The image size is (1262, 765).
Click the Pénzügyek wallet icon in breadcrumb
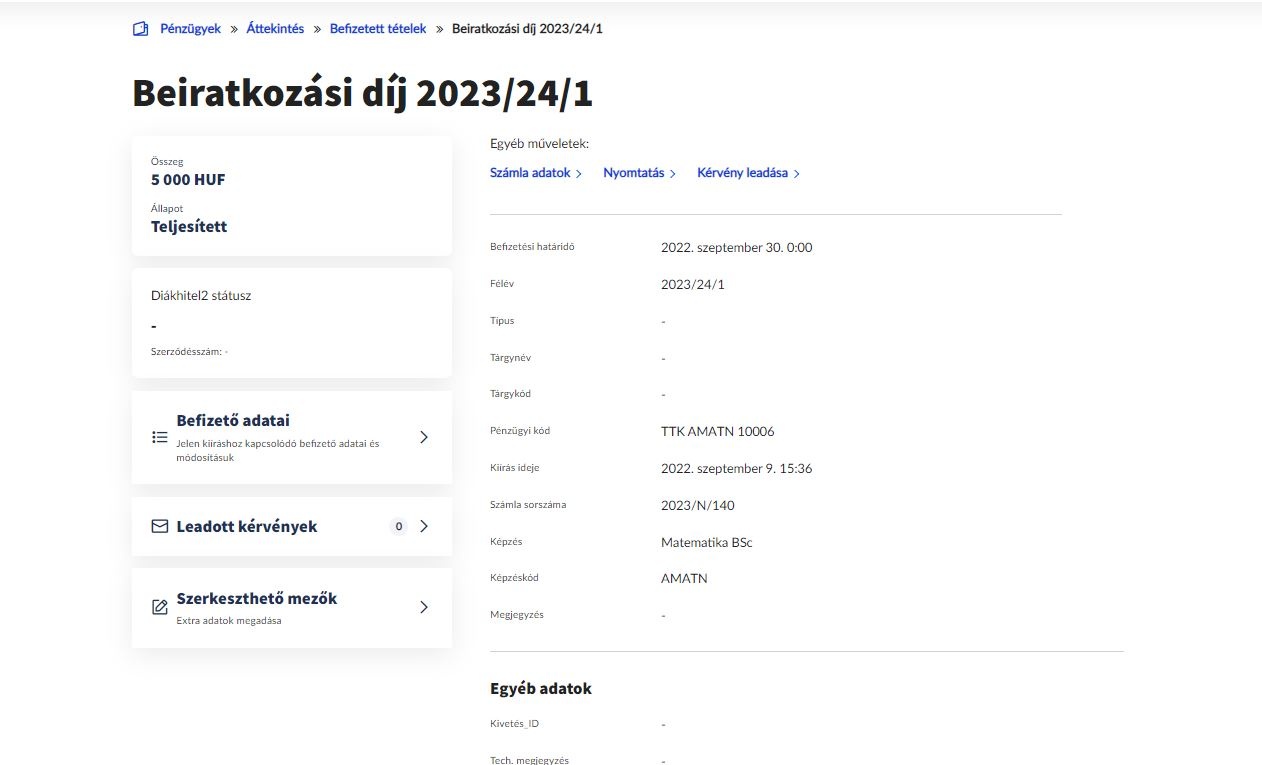[x=140, y=29]
